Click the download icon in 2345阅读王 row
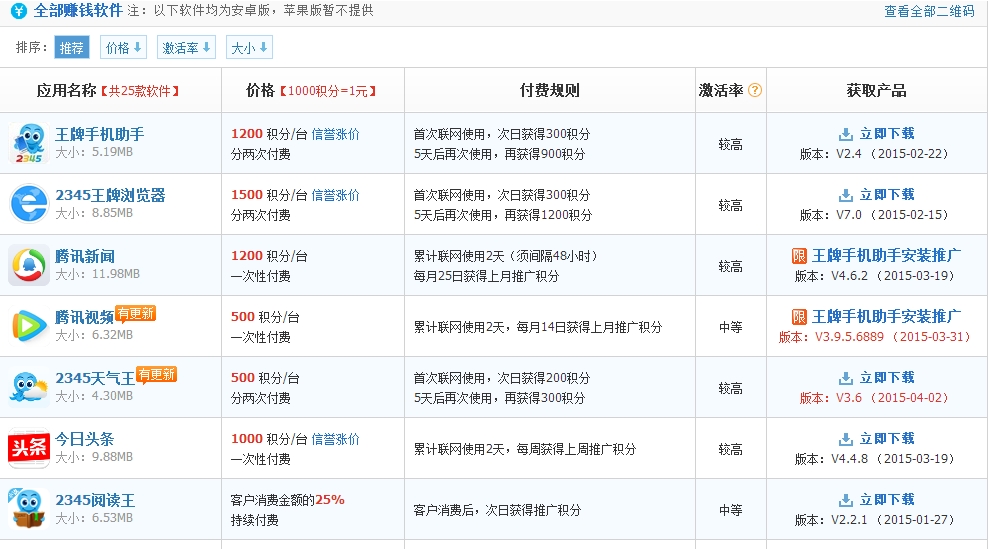 (846, 500)
